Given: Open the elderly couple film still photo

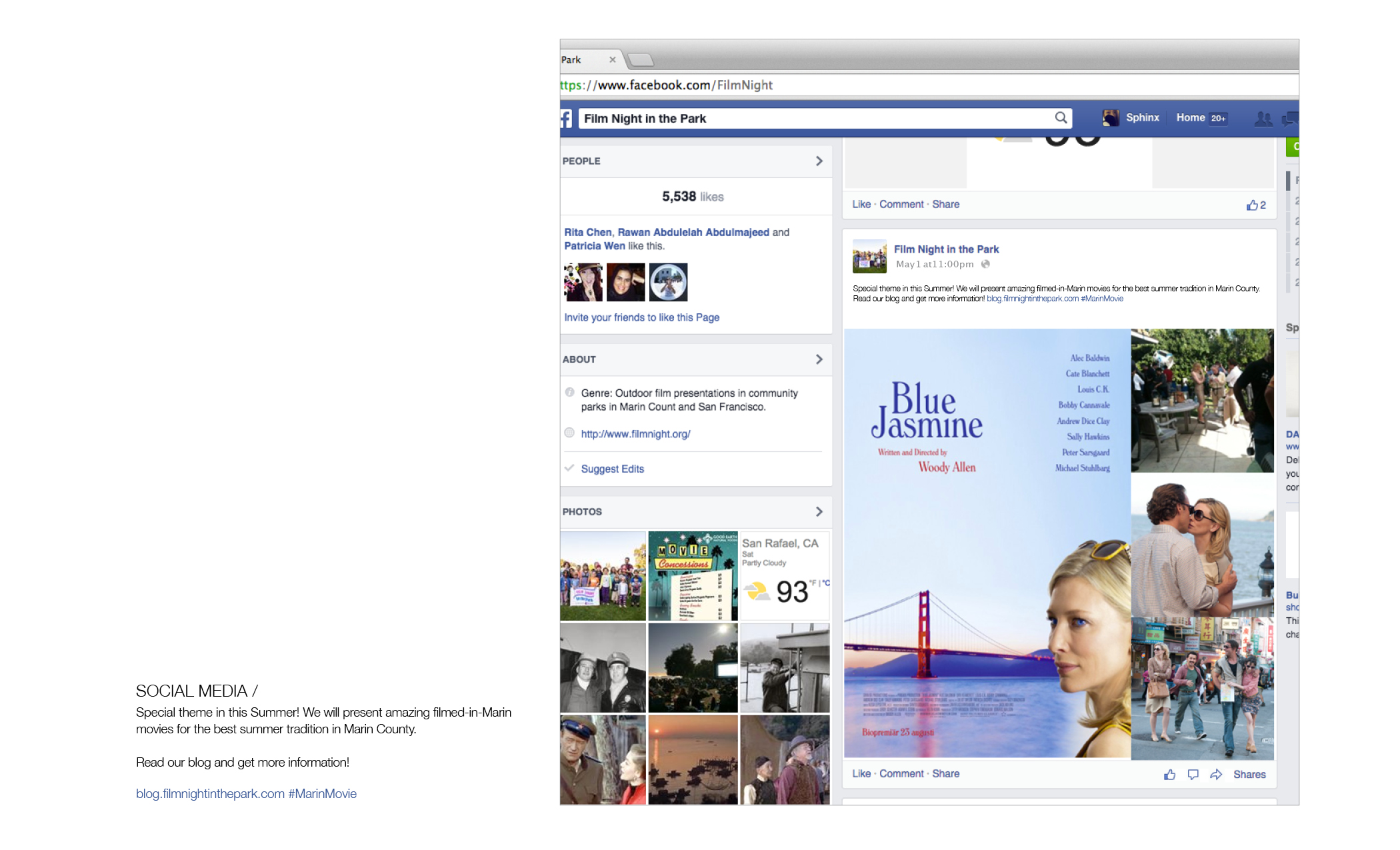Looking at the screenshot, I should [785, 760].
